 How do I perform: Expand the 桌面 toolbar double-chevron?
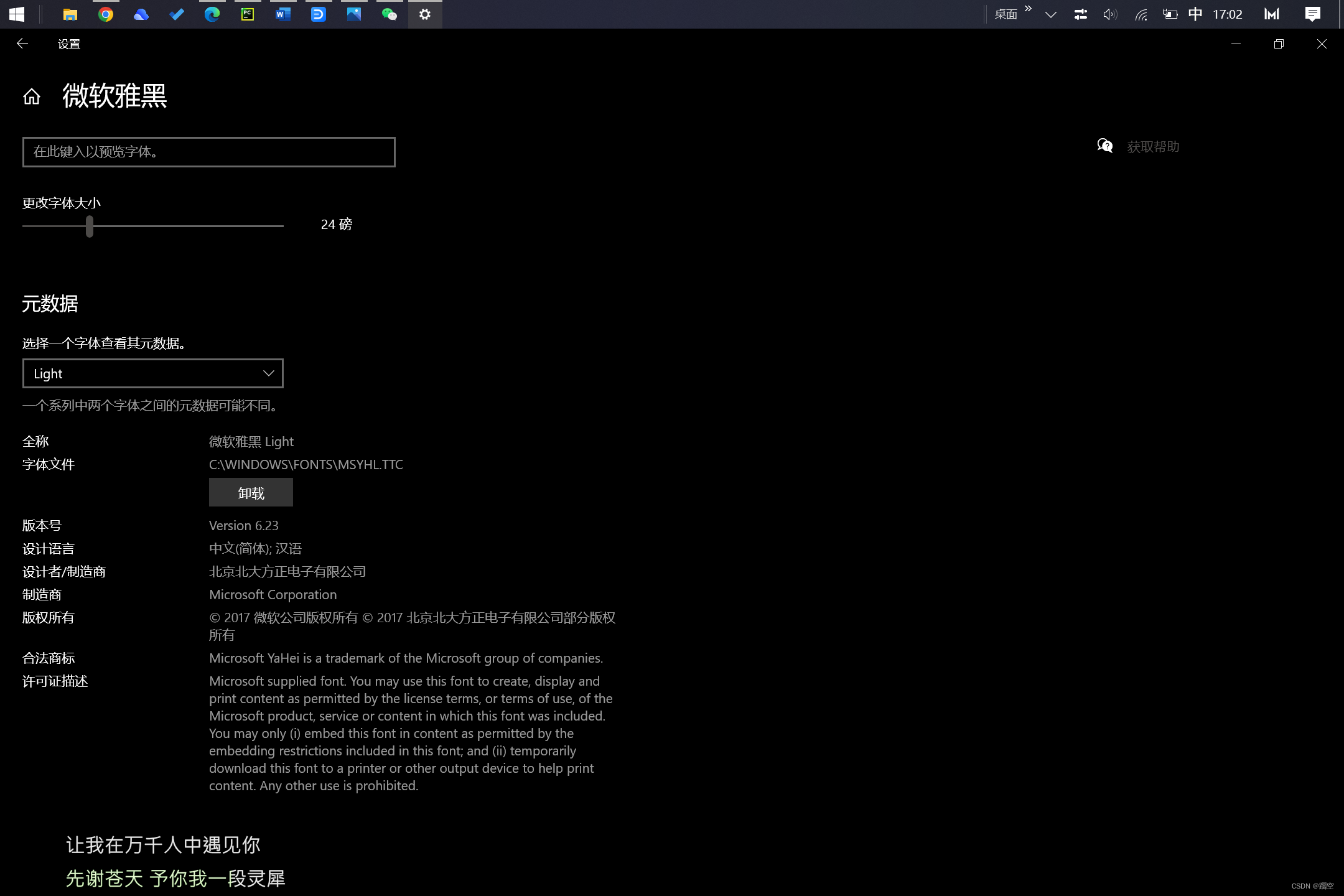[1029, 9]
